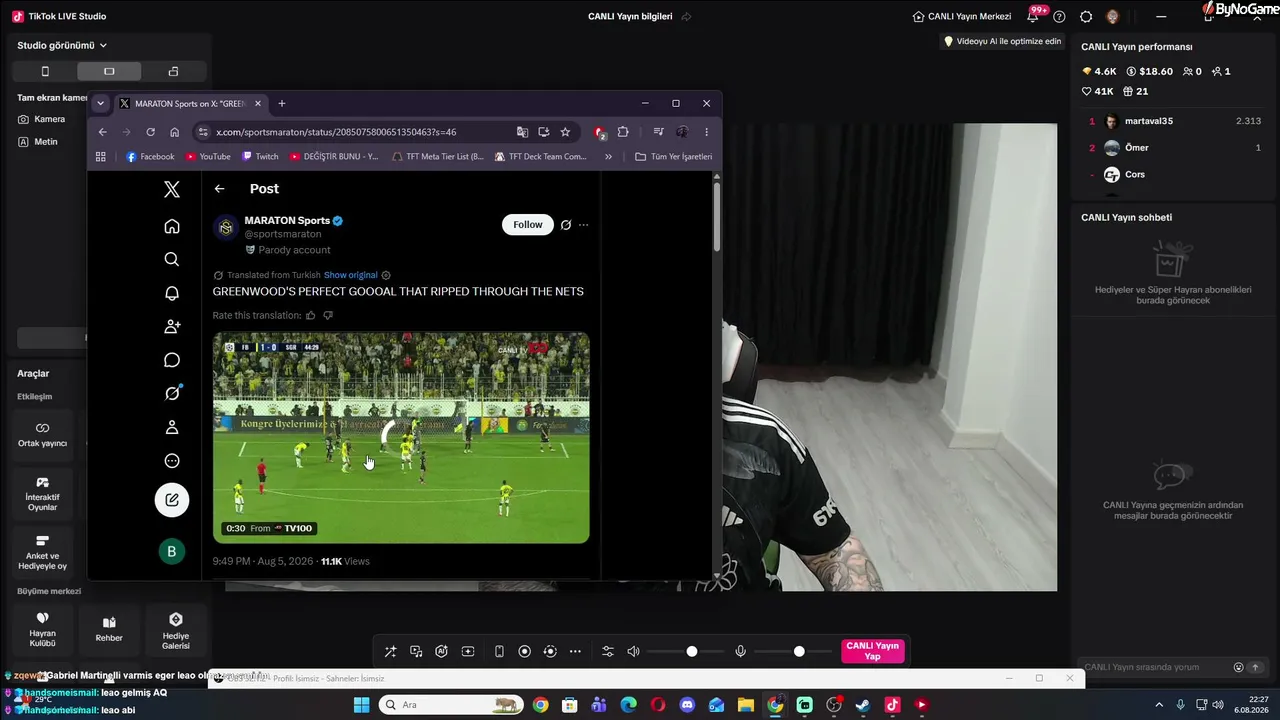
Task: Open Microsoft Store from the taskbar
Action: (x=570, y=705)
